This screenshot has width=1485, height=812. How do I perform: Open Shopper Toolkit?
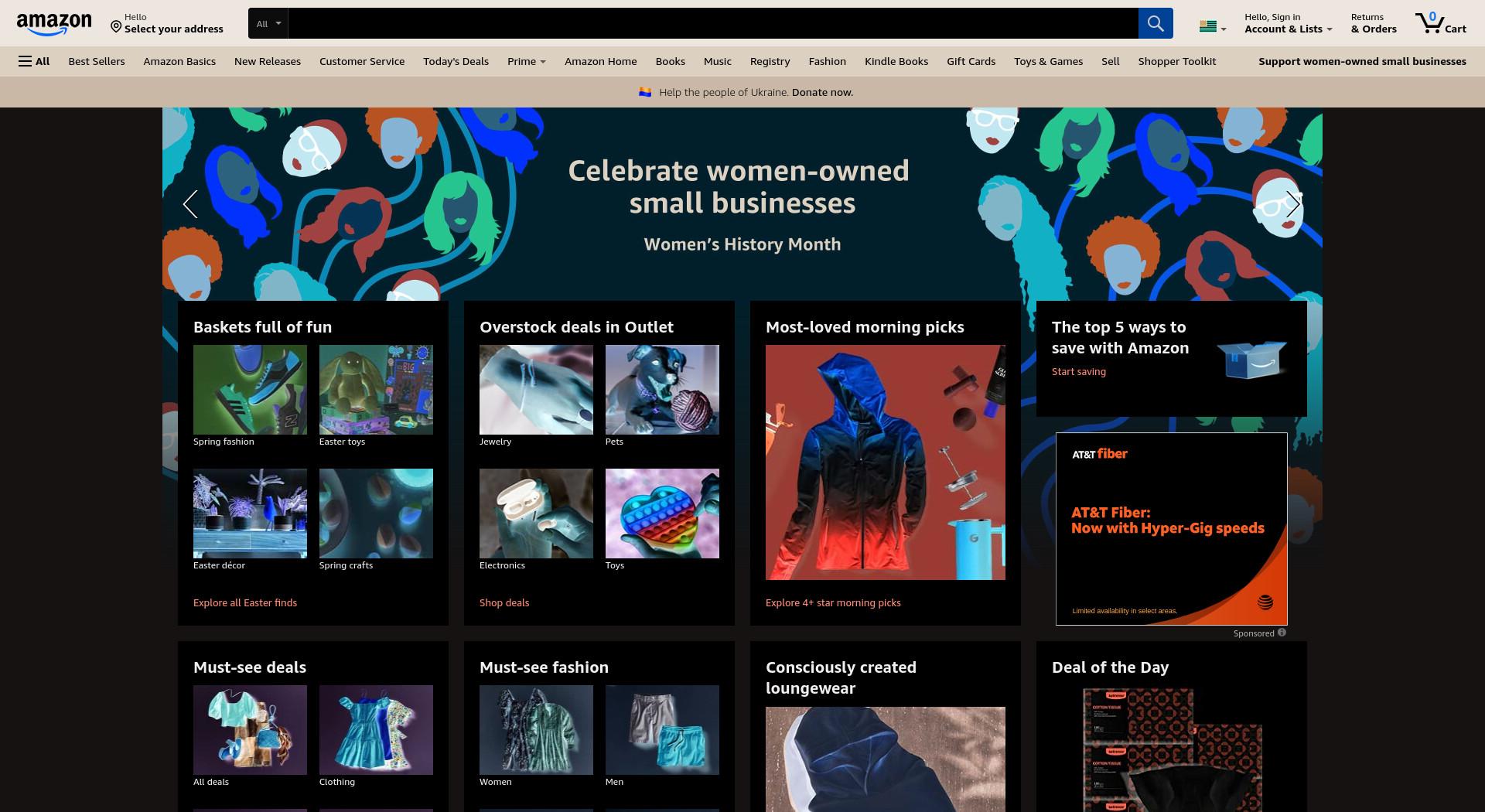1177,61
